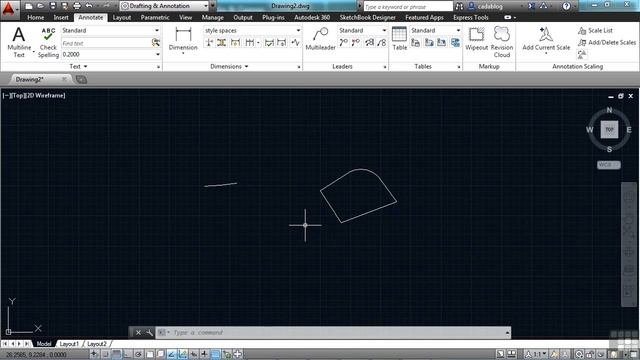The width and height of the screenshot is (640, 360).
Task: Toggle Grid Display in status bar
Action: click(116, 354)
